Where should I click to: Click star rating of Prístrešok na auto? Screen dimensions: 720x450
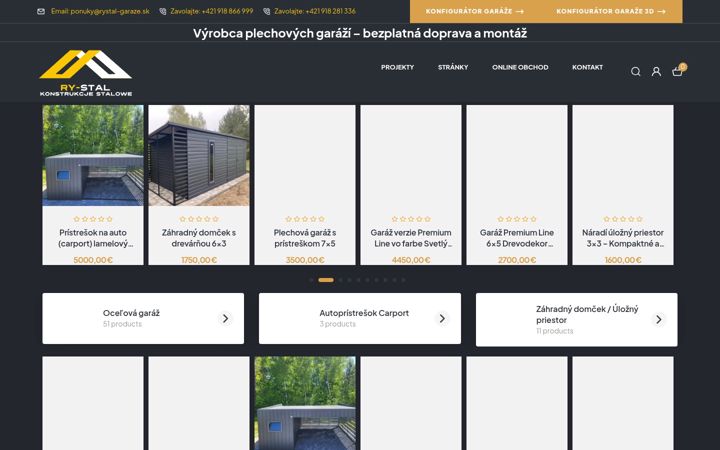click(93, 219)
